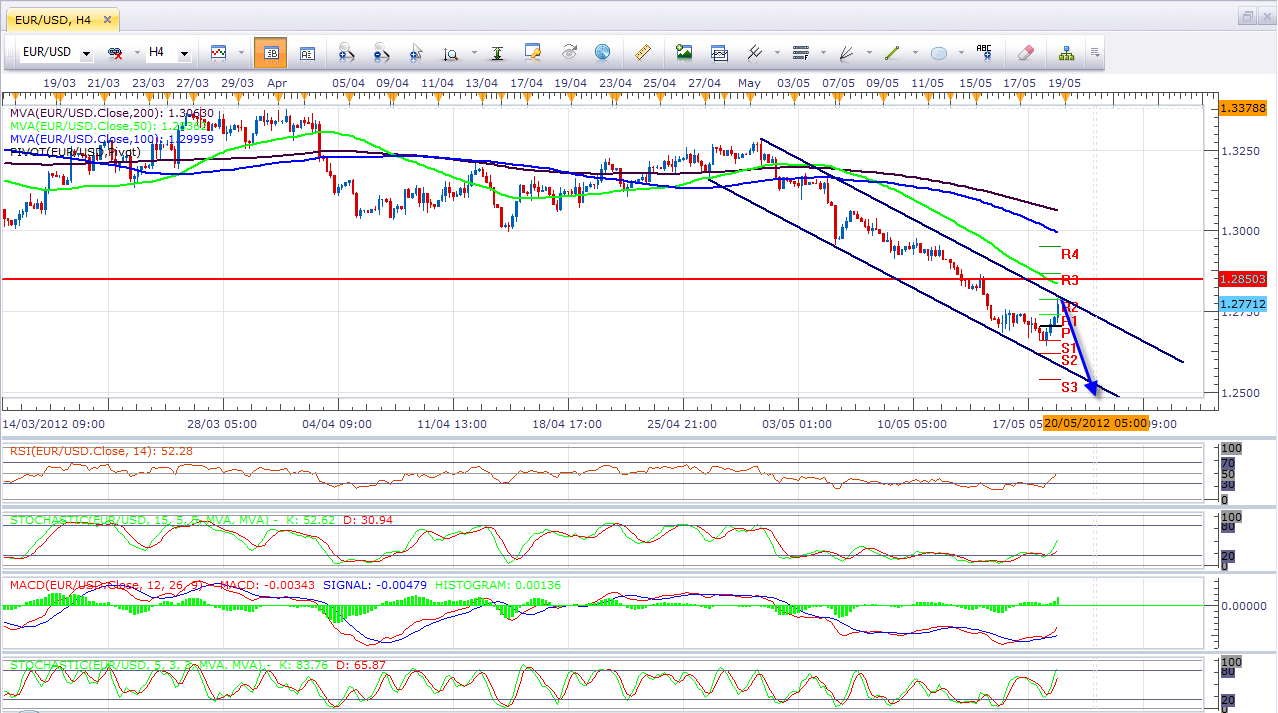Image resolution: width=1278 pixels, height=713 pixels.
Task: Toggle the highlighted orange panel display button
Action: tap(270, 52)
